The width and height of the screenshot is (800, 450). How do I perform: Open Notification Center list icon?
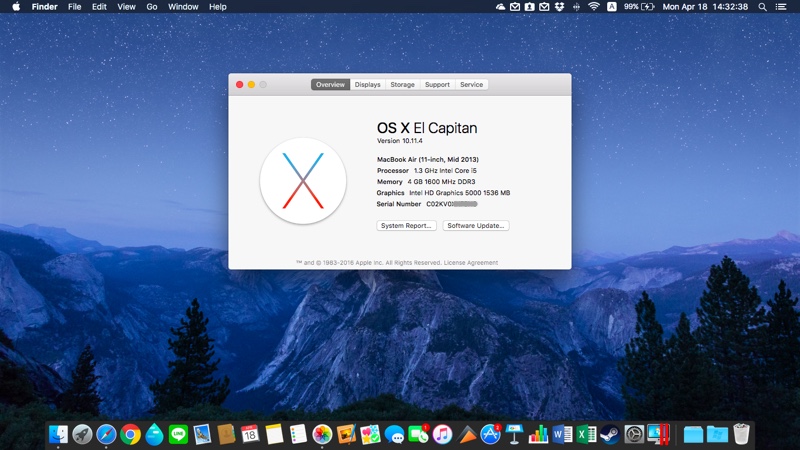point(781,7)
